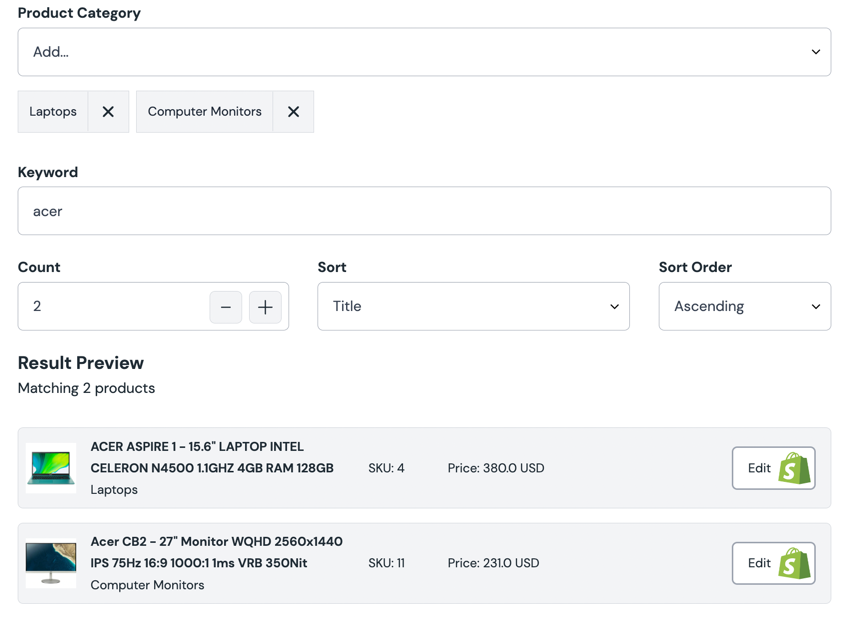Expand the Sort dropdown set to Title
Image resolution: width=845 pixels, height=617 pixels.
(x=473, y=306)
